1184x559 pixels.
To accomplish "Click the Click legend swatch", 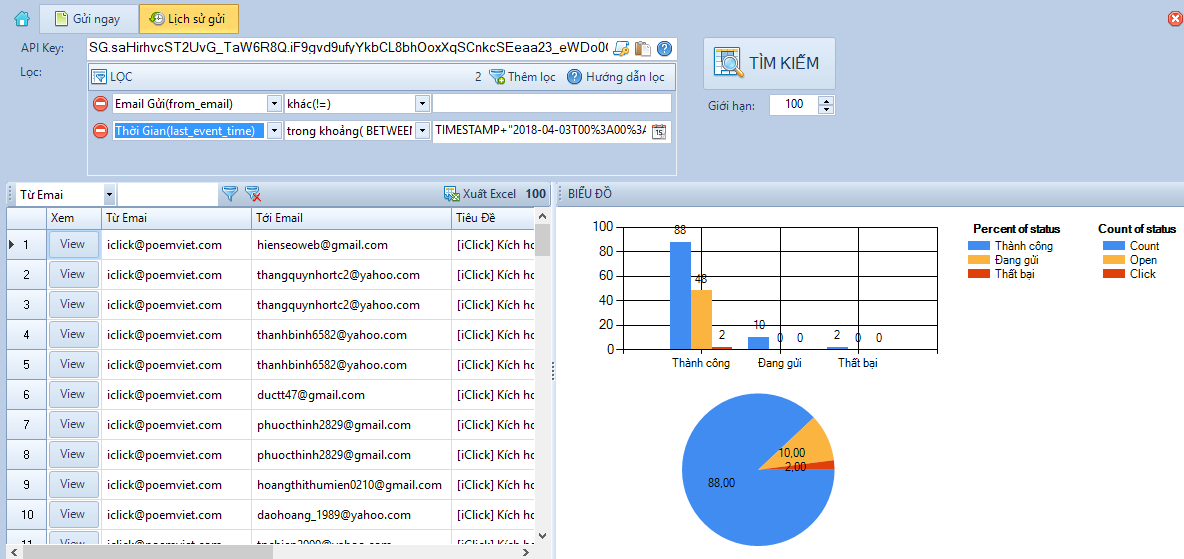I will 1113,273.
